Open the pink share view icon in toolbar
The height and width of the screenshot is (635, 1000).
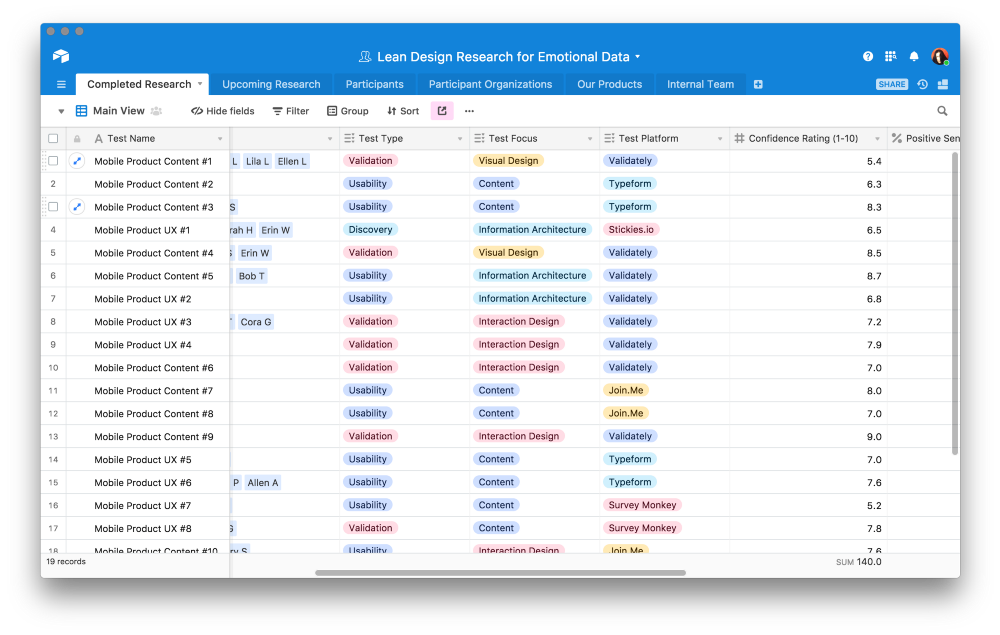(x=441, y=111)
